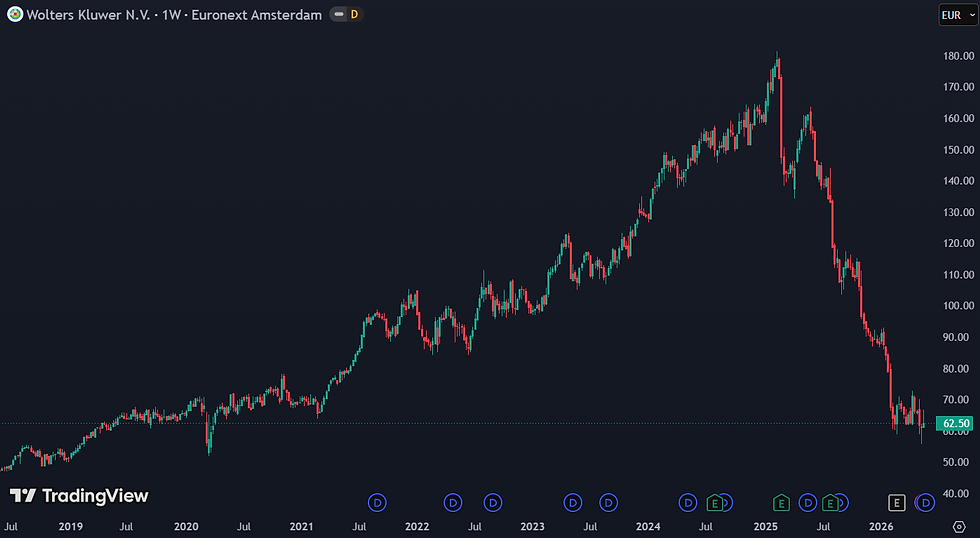Click the 80.00 price axis label
Screen dimensions: 980x538
[957, 369]
